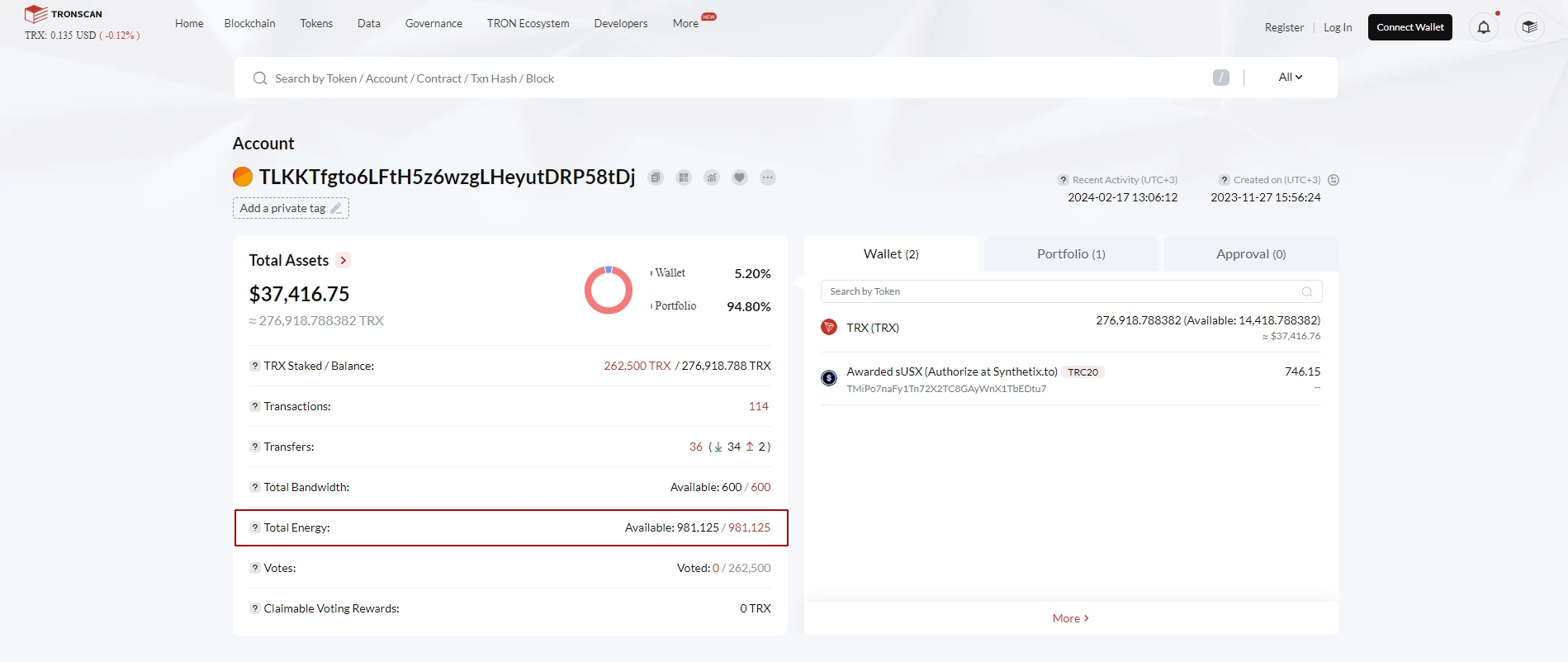The width and height of the screenshot is (1568, 662).
Task: Click help icon beside Recent Activity
Action: click(x=1063, y=180)
